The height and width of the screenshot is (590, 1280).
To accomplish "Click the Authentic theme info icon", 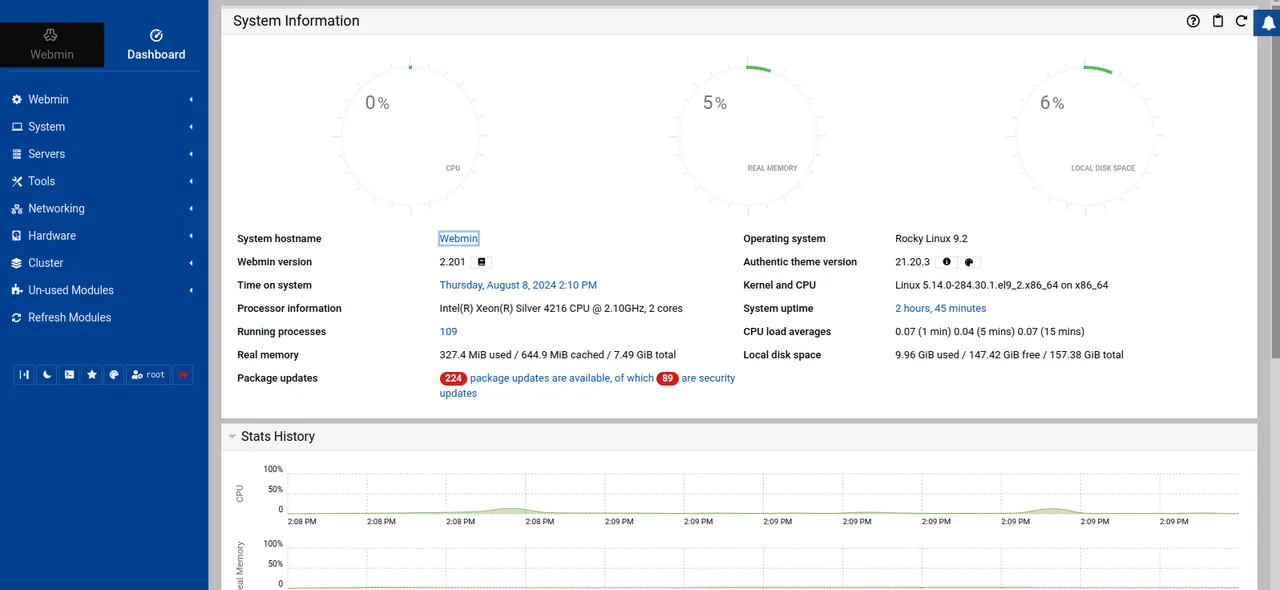I will (947, 262).
